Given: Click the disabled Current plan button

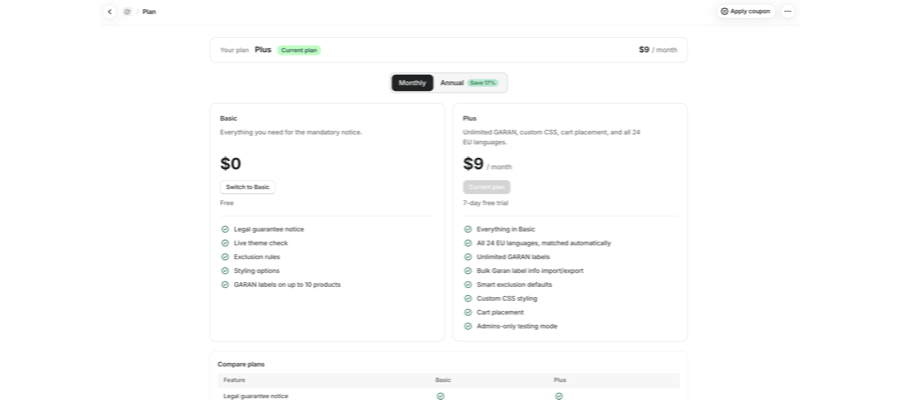Looking at the screenshot, I should pos(487,187).
